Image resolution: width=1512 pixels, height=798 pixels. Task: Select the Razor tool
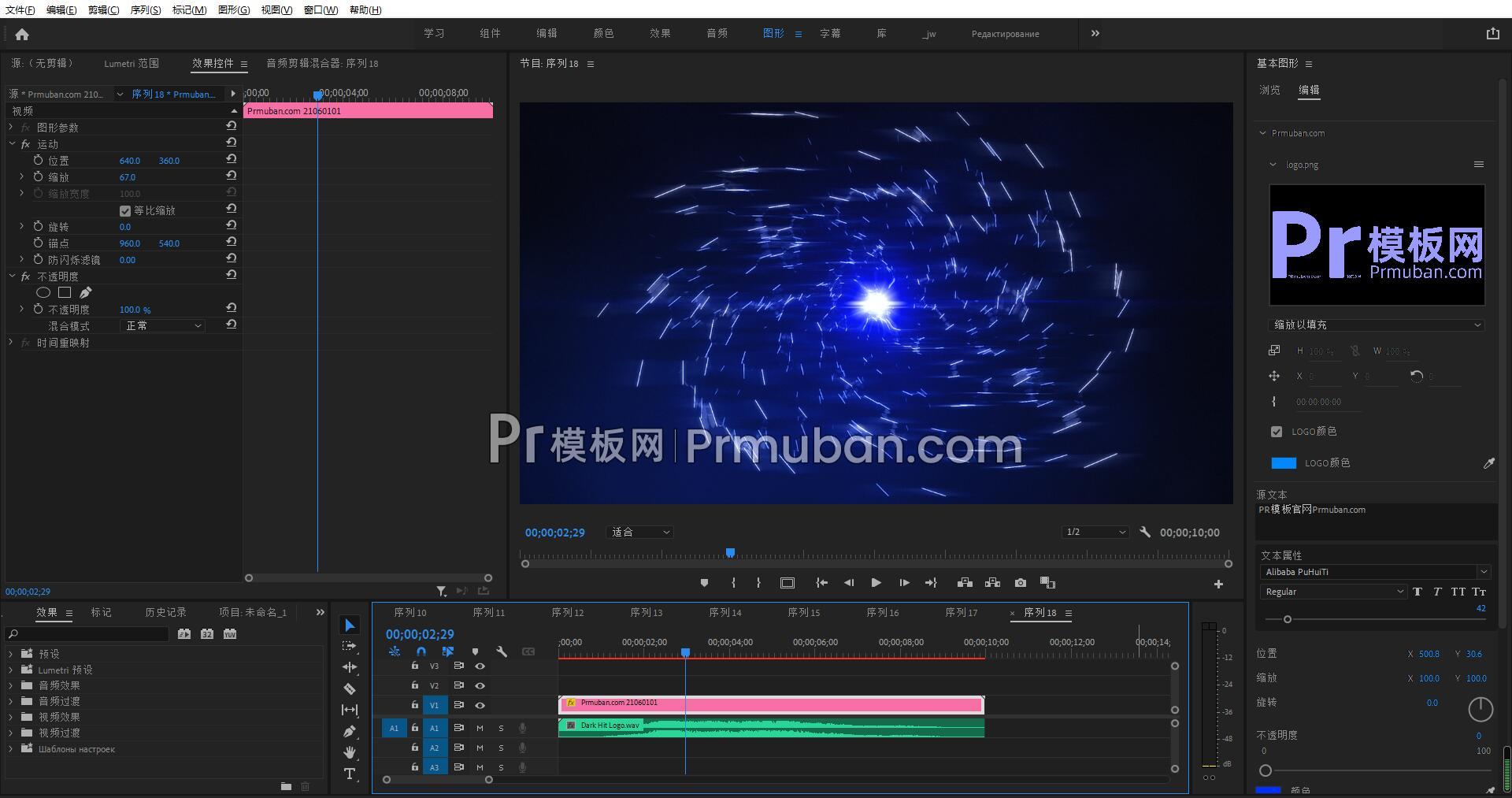tap(350, 689)
